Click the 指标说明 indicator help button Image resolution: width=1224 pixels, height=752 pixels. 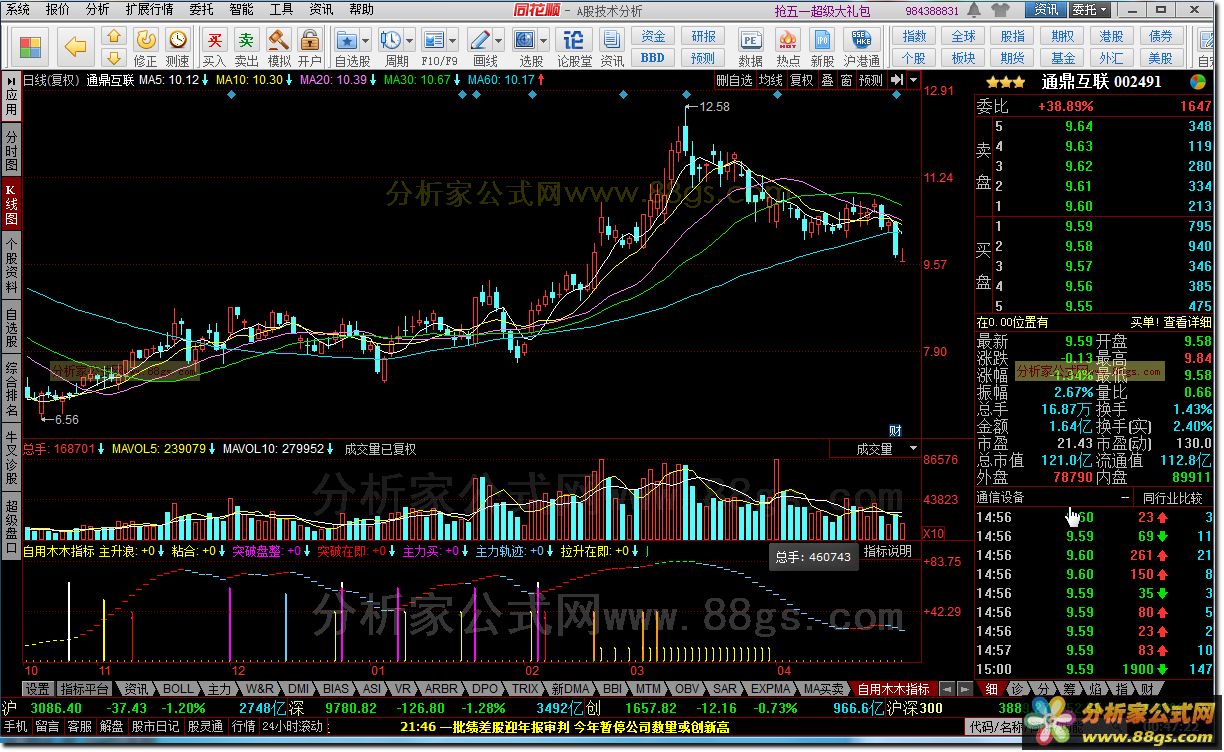click(x=888, y=551)
